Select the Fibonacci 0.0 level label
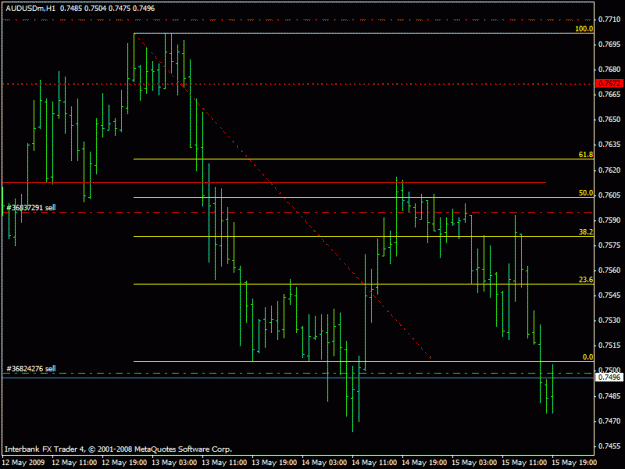 click(x=588, y=357)
